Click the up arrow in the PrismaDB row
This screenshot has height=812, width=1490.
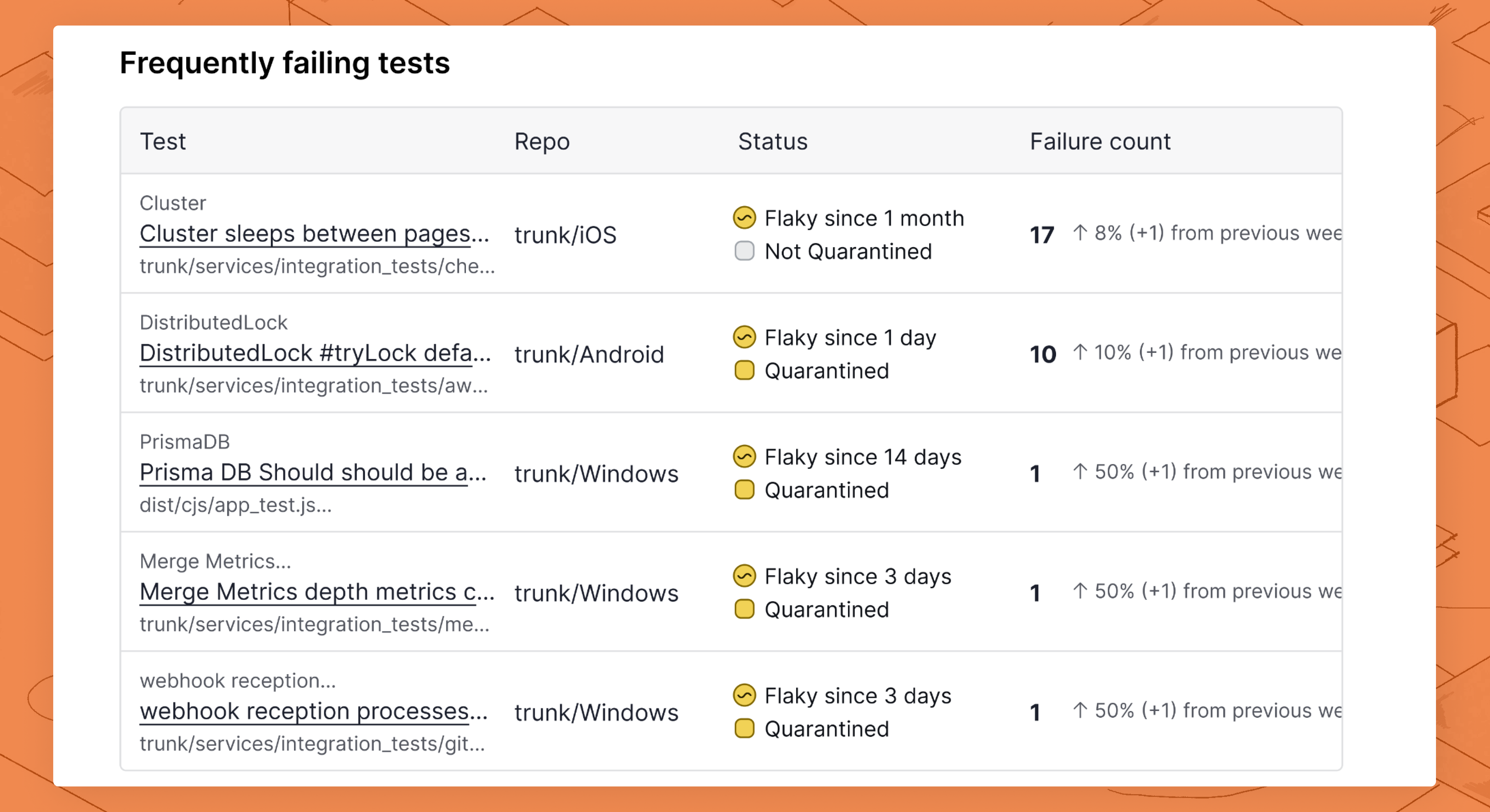tap(1080, 471)
